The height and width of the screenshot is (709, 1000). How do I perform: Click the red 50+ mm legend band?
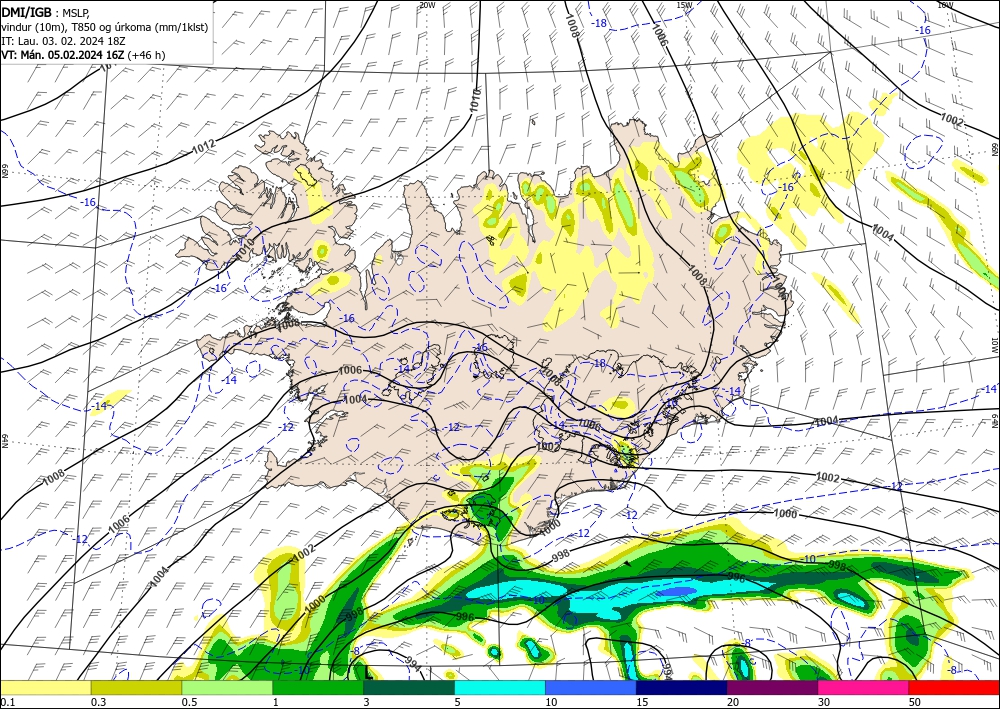tap(954, 688)
